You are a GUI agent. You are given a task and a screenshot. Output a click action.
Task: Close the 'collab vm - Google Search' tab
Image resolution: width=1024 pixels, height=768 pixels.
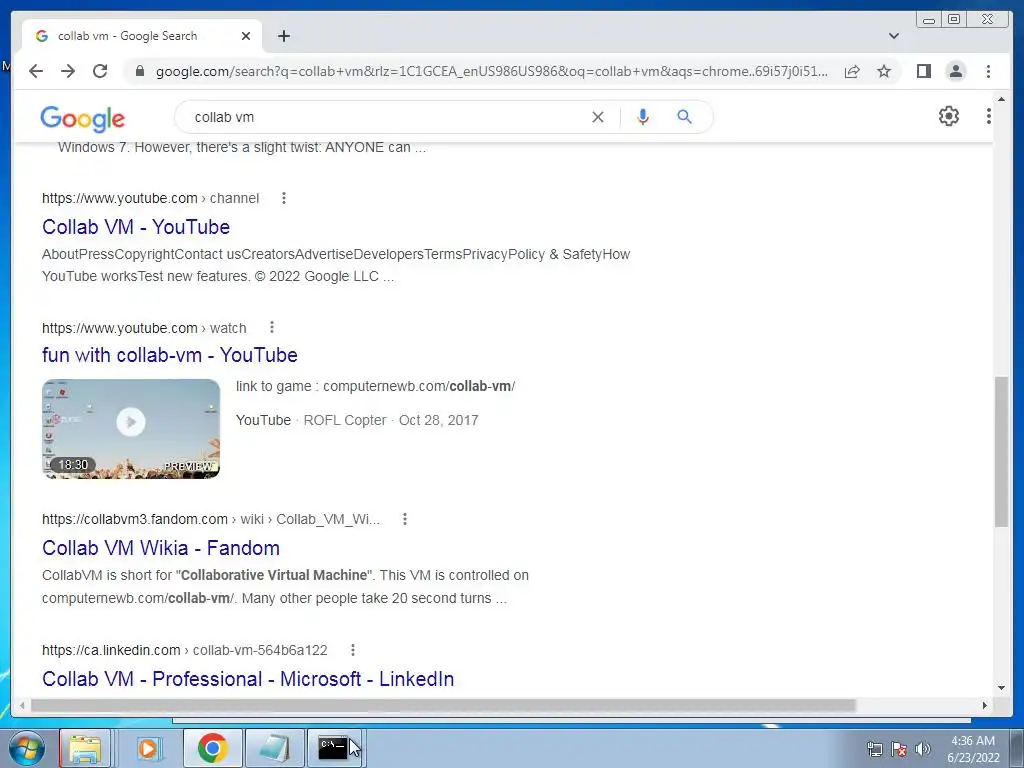coord(246,36)
